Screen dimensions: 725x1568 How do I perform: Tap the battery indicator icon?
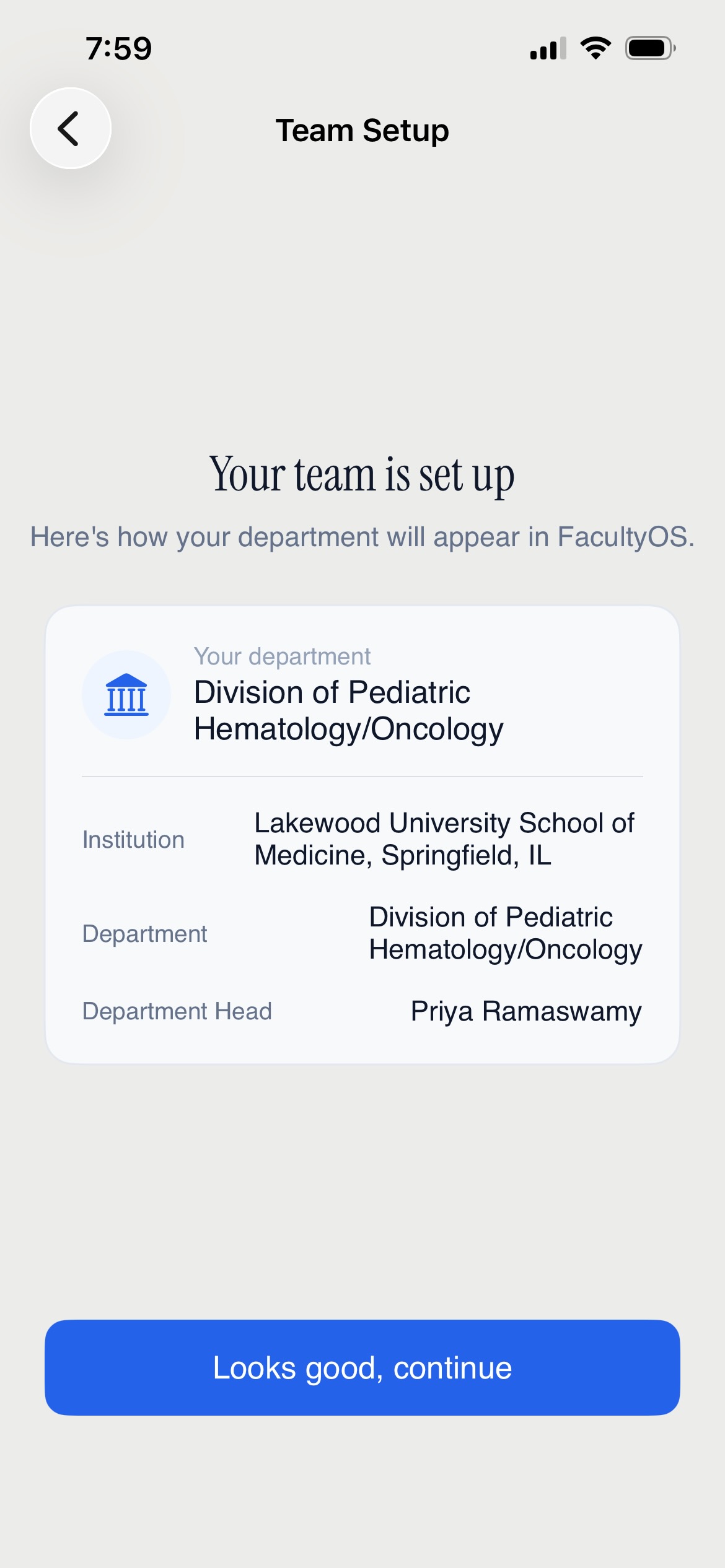point(650,48)
